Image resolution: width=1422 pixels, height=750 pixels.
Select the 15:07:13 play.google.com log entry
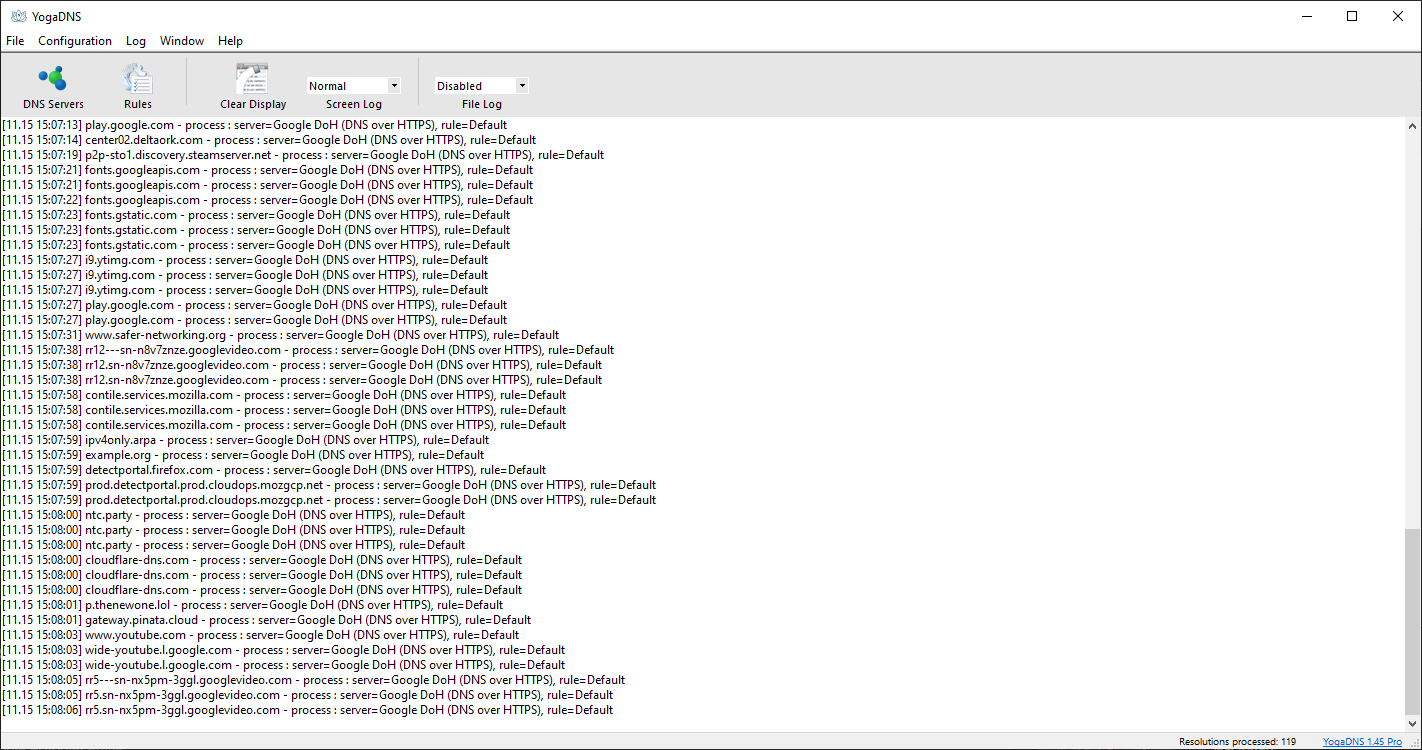point(254,125)
